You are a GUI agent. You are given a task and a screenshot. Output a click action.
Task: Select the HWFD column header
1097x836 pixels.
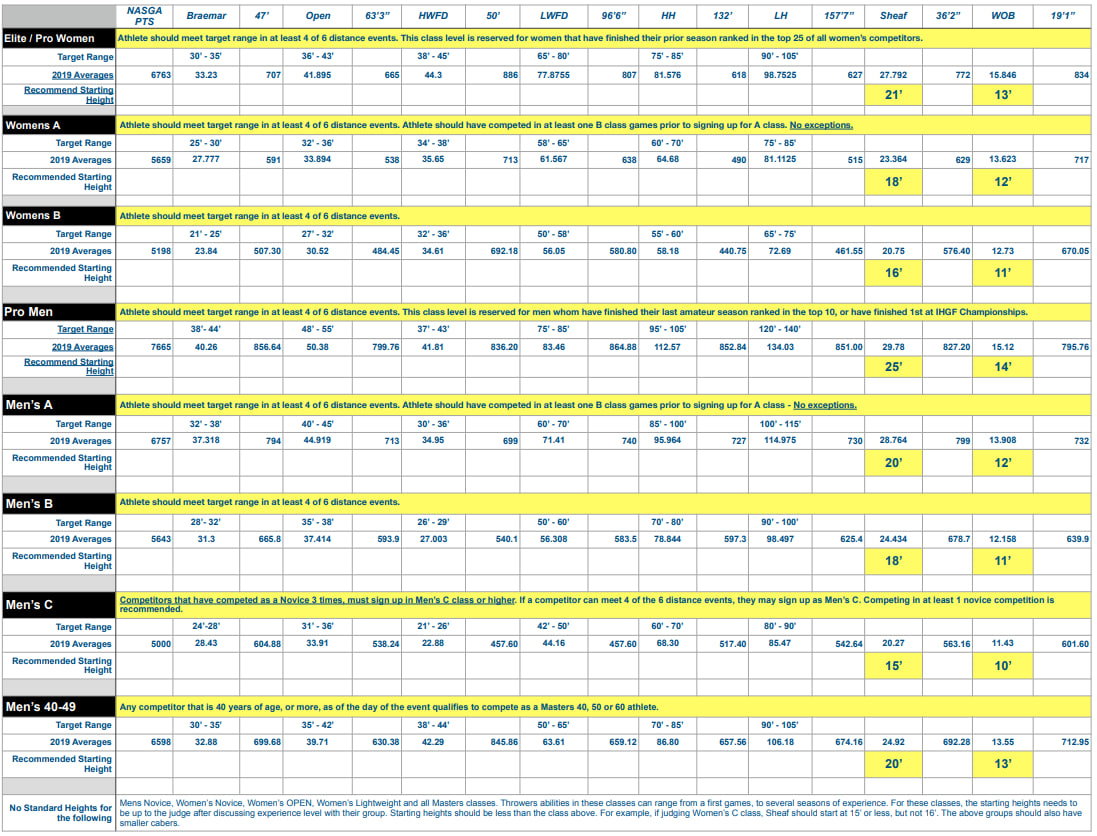tap(432, 16)
